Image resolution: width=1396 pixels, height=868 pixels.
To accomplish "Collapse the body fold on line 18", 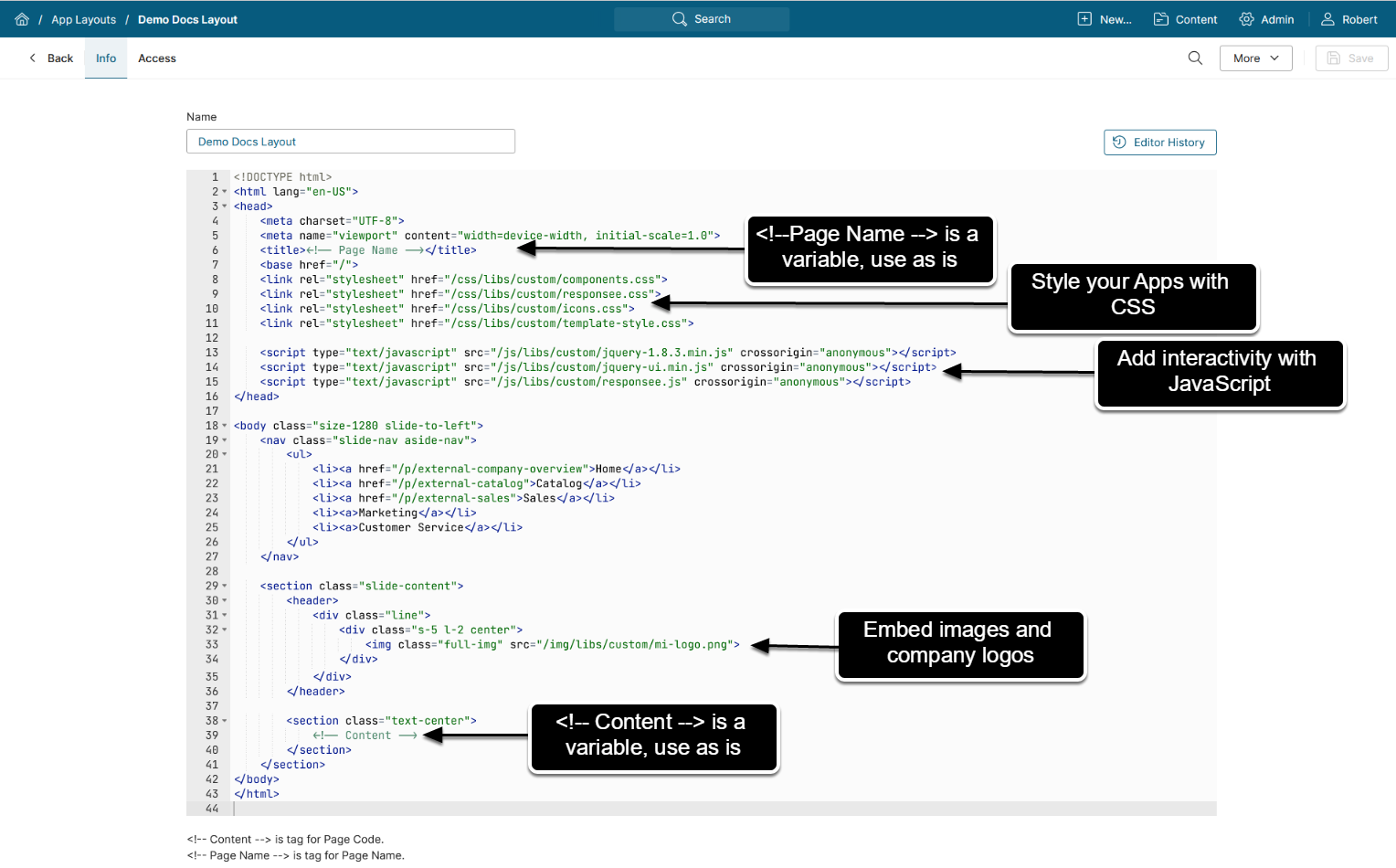I will coord(225,426).
